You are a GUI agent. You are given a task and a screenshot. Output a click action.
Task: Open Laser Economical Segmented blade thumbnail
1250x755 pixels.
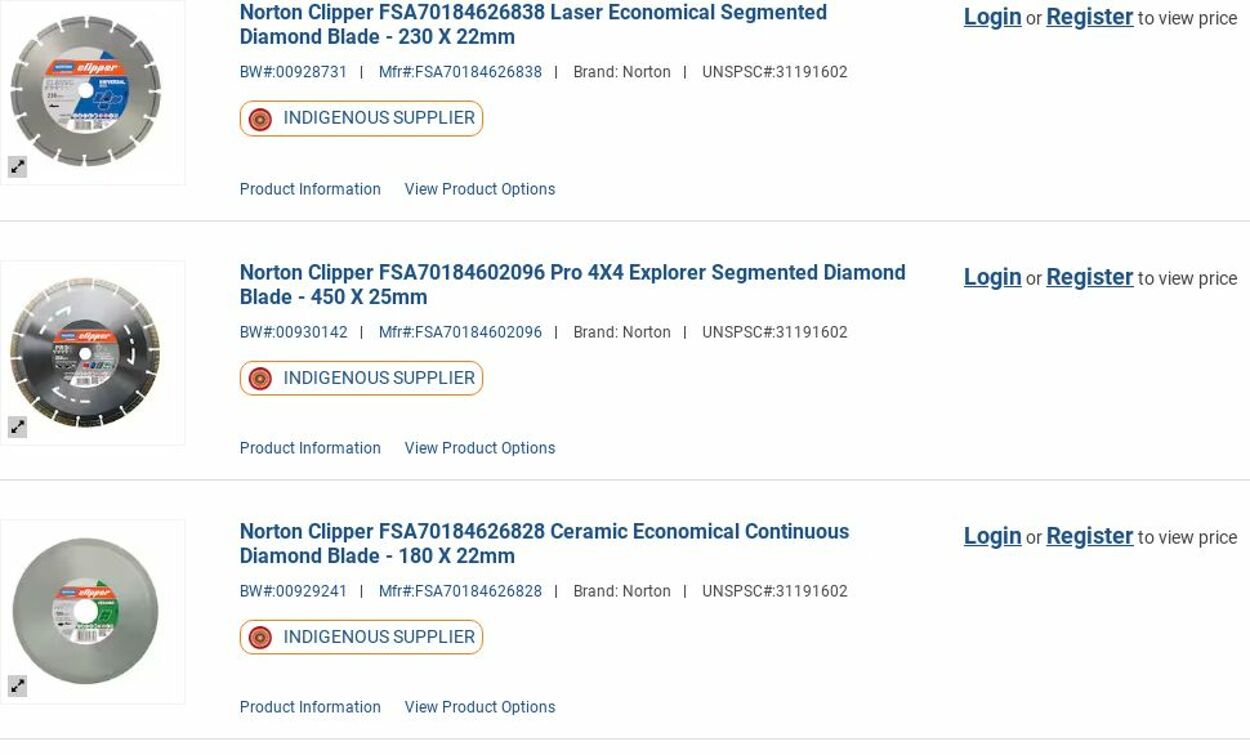tap(86, 92)
